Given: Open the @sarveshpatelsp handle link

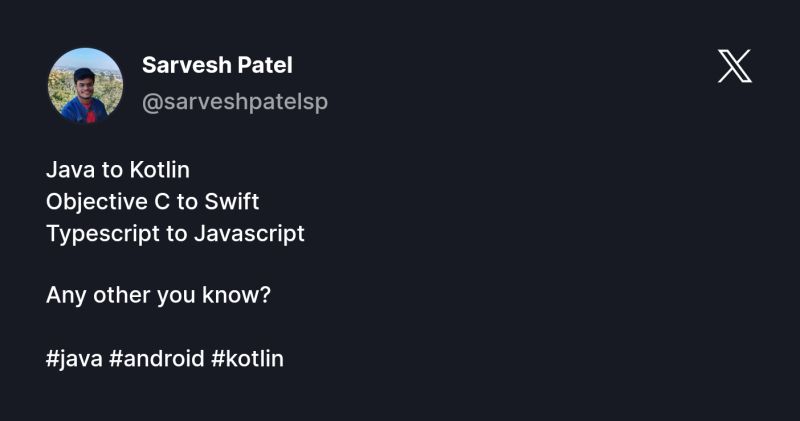Looking at the screenshot, I should point(235,102).
